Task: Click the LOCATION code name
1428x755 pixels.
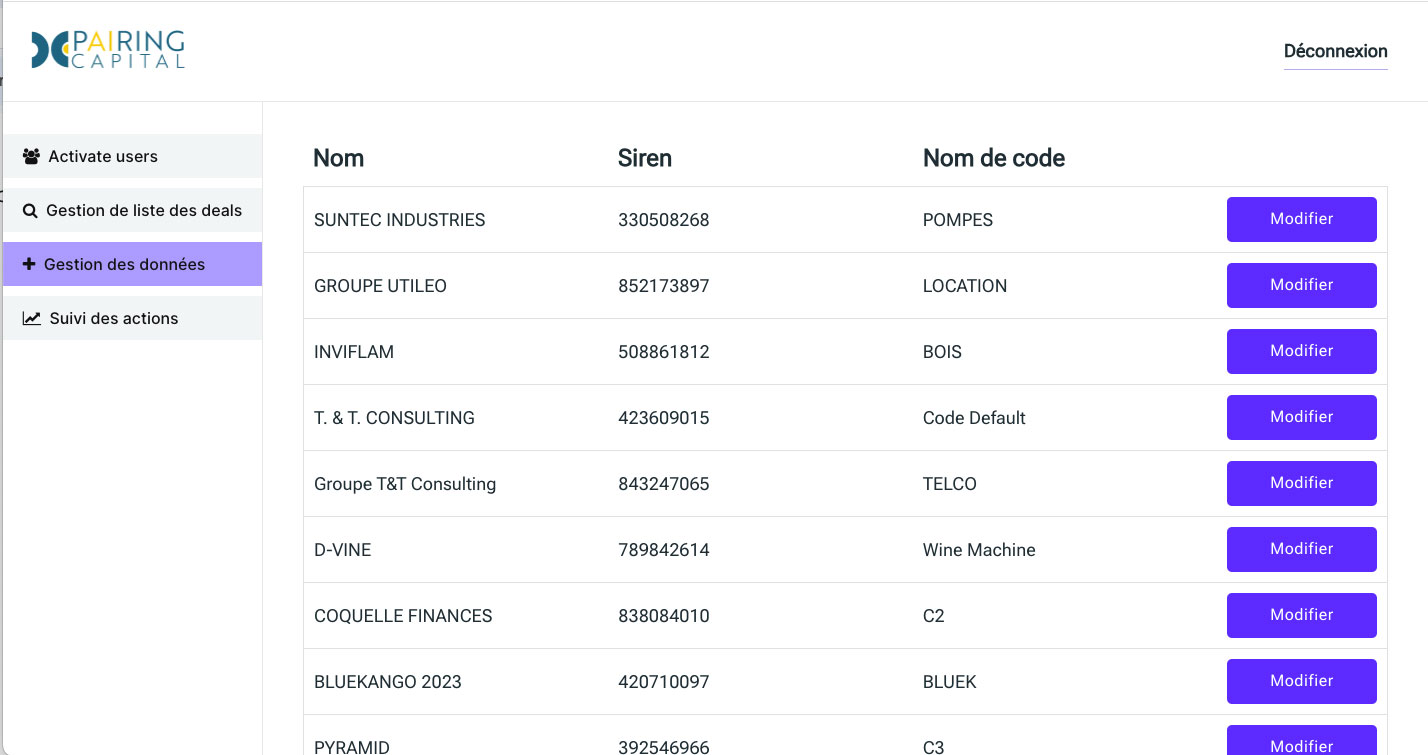Action: pos(965,286)
